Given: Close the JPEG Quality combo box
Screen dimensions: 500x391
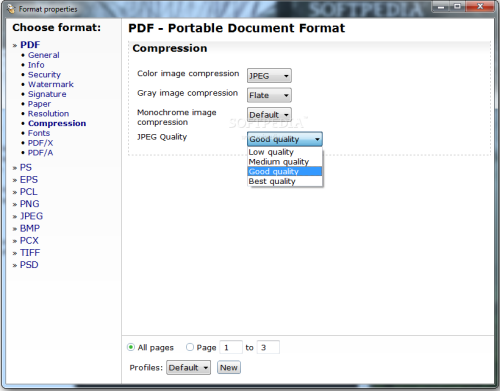Looking at the screenshot, I should point(285,139).
